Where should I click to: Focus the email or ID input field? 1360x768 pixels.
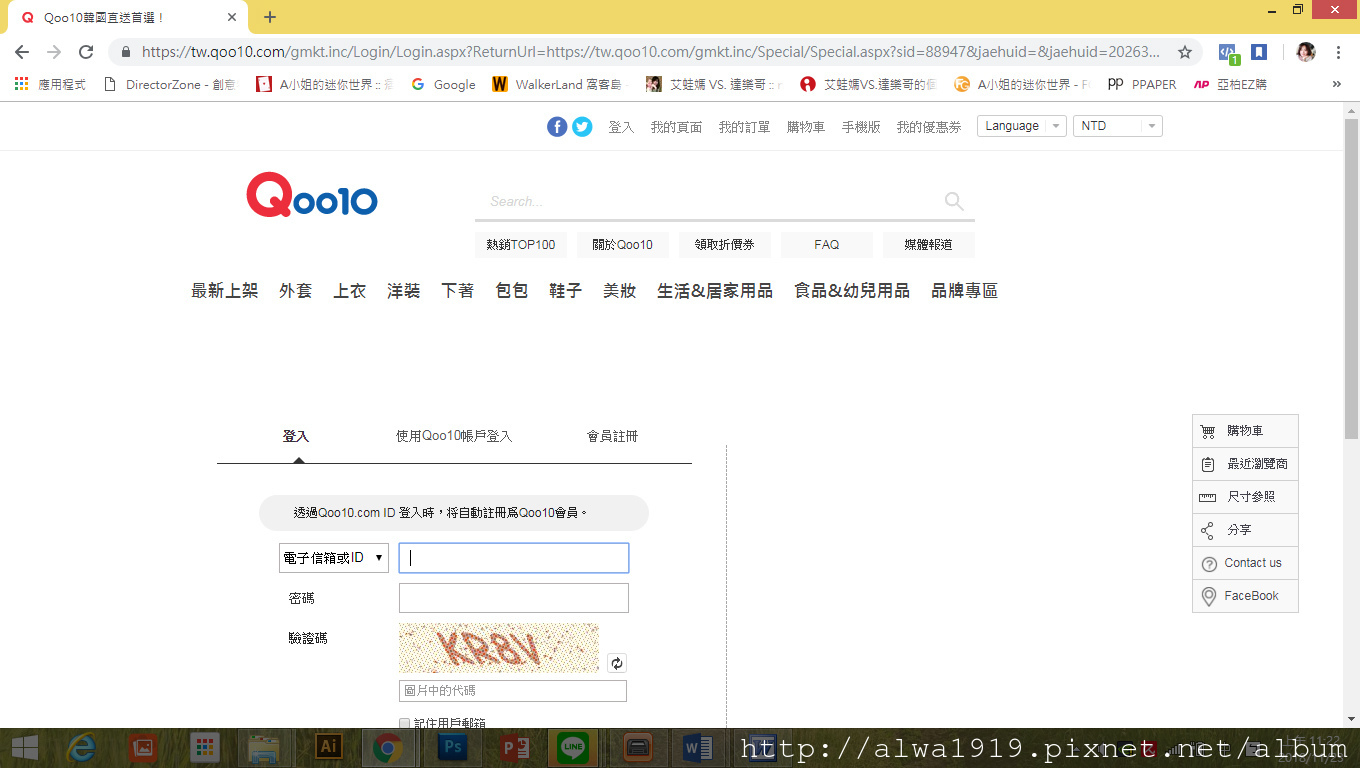click(x=514, y=558)
